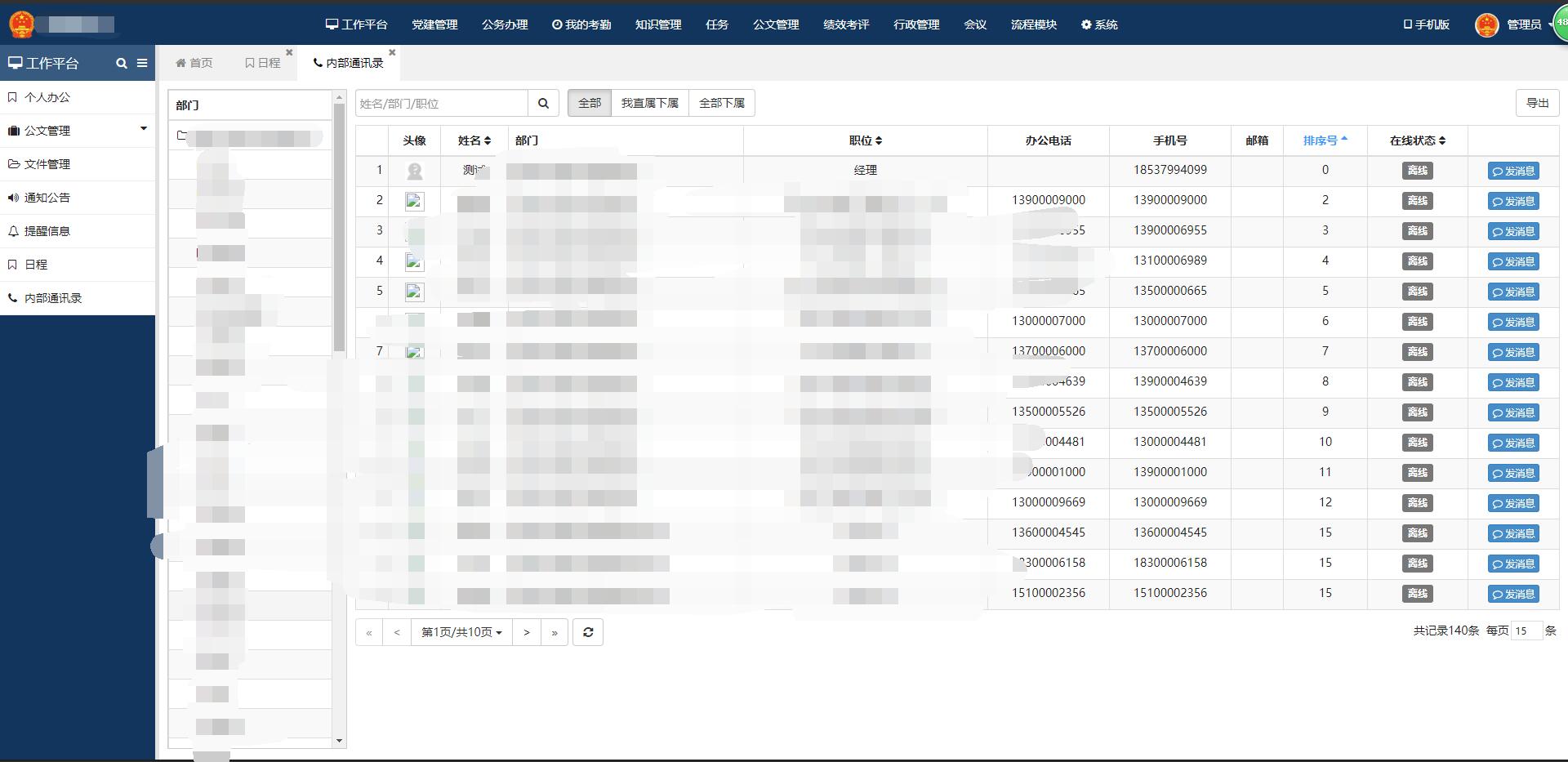The width and height of the screenshot is (1568, 762).
Task: Send message to 13500005526 row
Action: (1513, 412)
